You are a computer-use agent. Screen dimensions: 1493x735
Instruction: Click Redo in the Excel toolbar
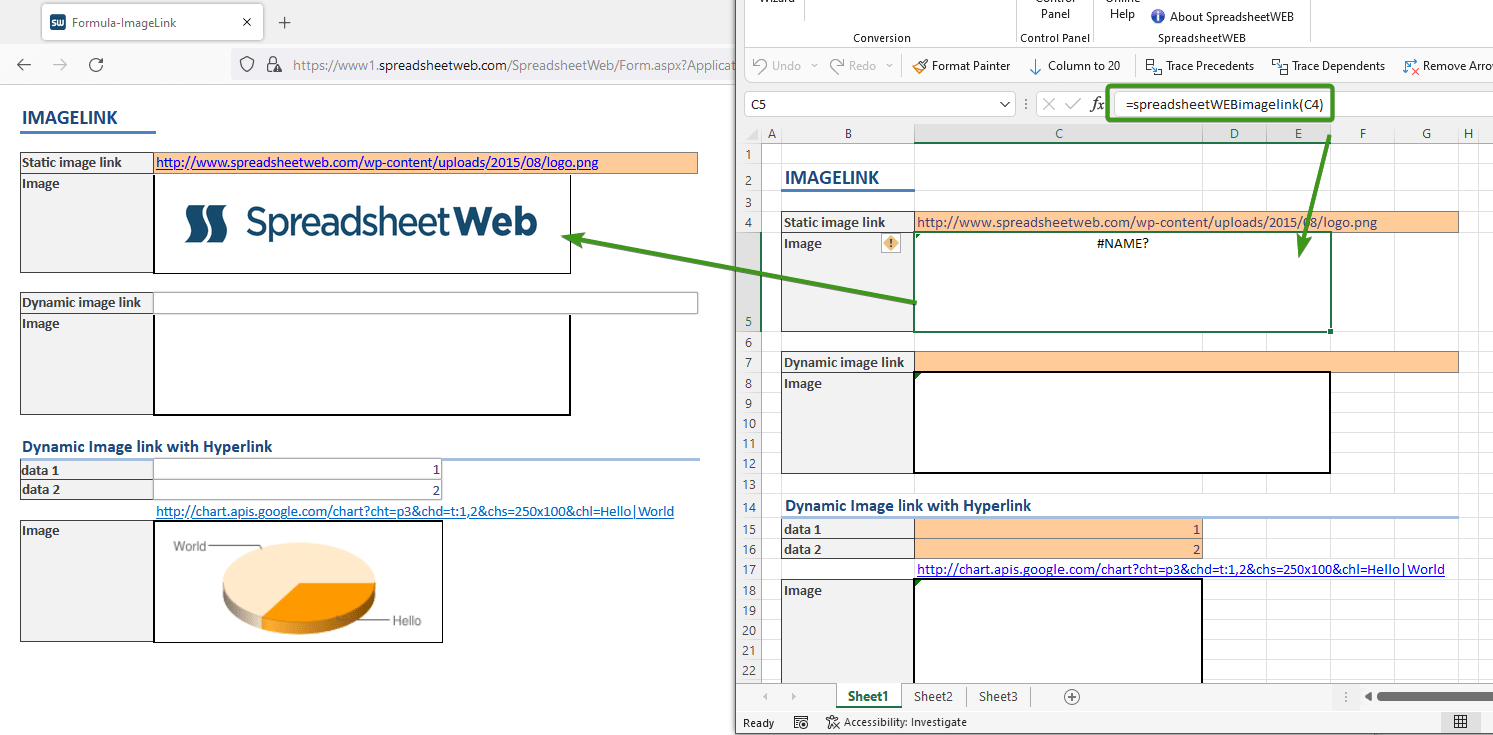(x=853, y=66)
